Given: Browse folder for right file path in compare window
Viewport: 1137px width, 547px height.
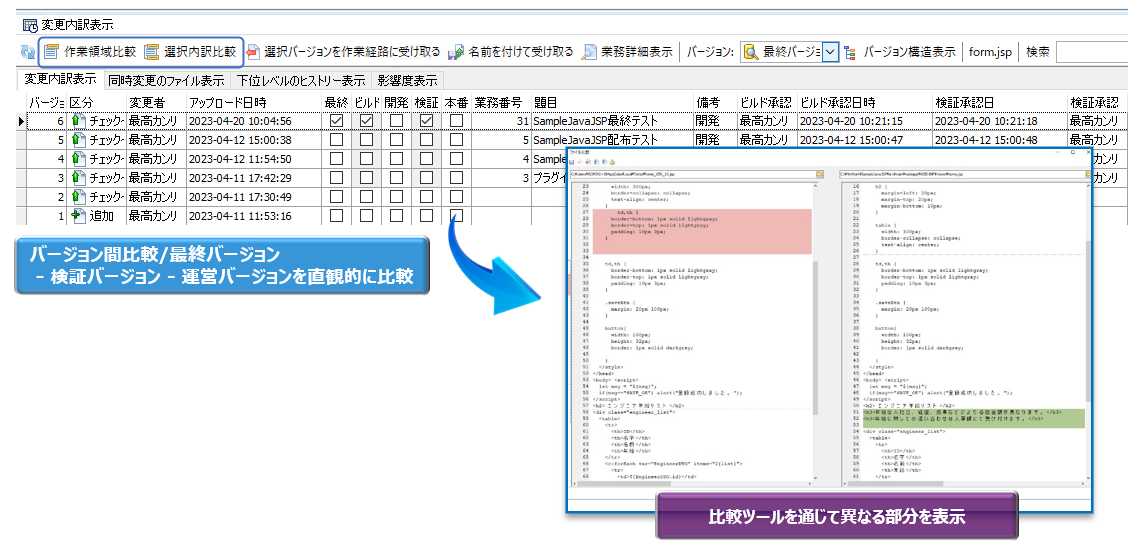Looking at the screenshot, I should 1088,174.
